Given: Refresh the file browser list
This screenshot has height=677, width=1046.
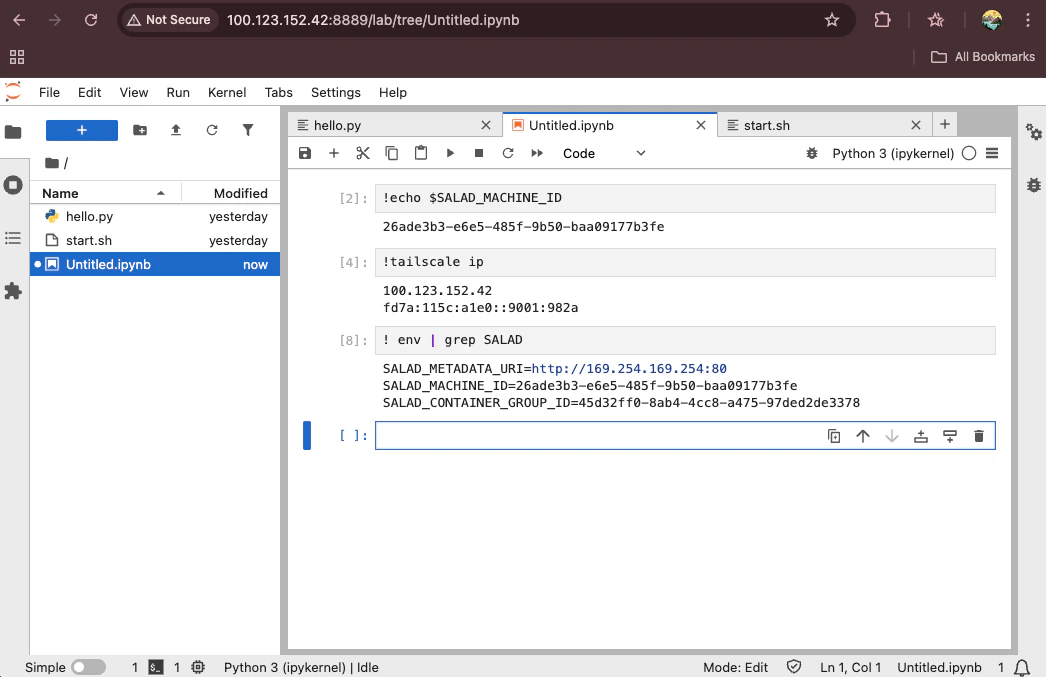Looking at the screenshot, I should (212, 130).
